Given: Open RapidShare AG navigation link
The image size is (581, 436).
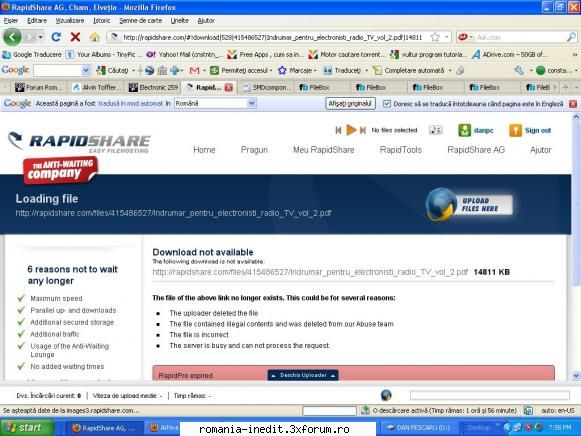Looking at the screenshot, I should pos(476,150).
